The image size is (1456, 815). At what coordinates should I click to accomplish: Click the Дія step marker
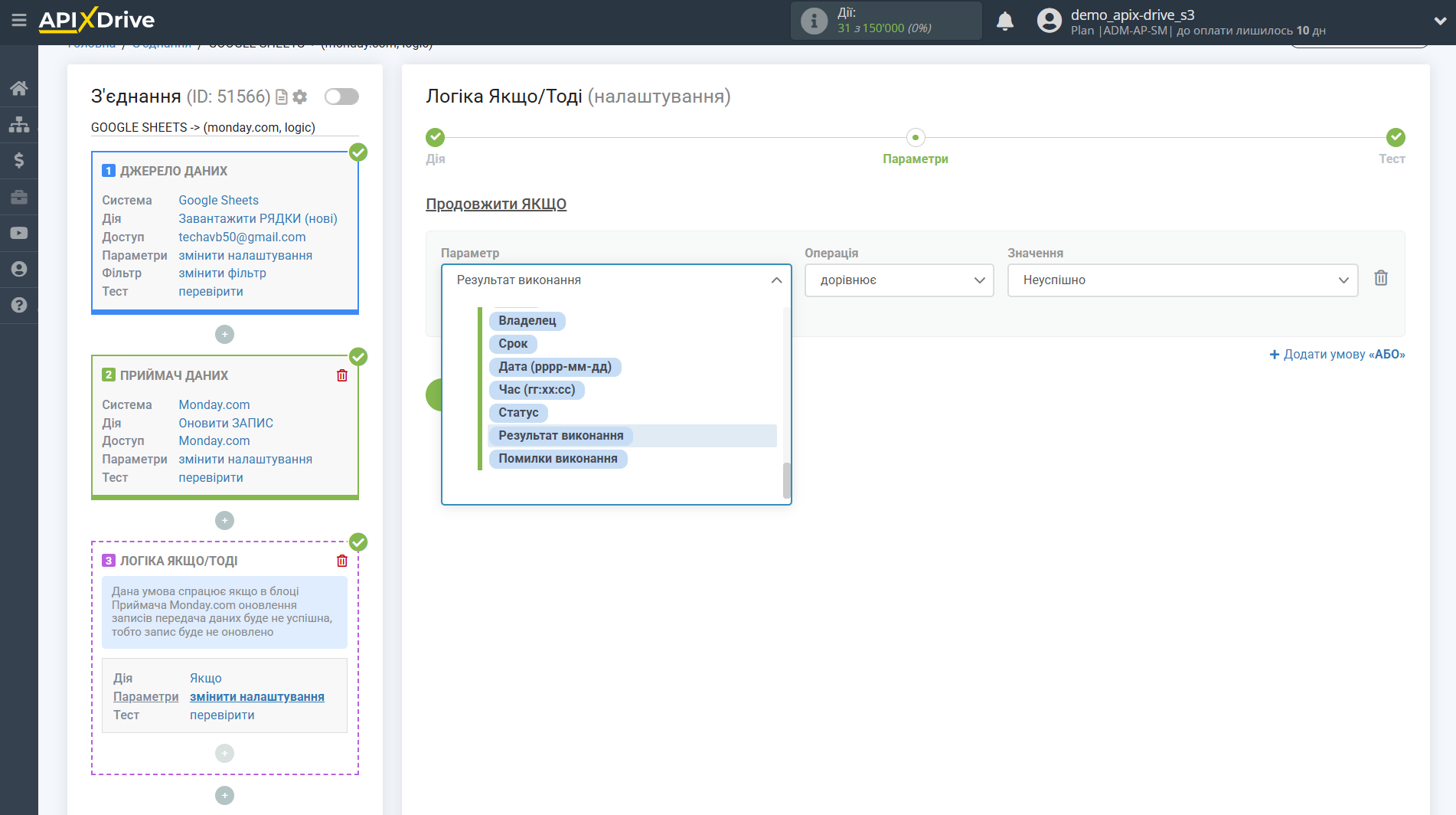point(435,137)
